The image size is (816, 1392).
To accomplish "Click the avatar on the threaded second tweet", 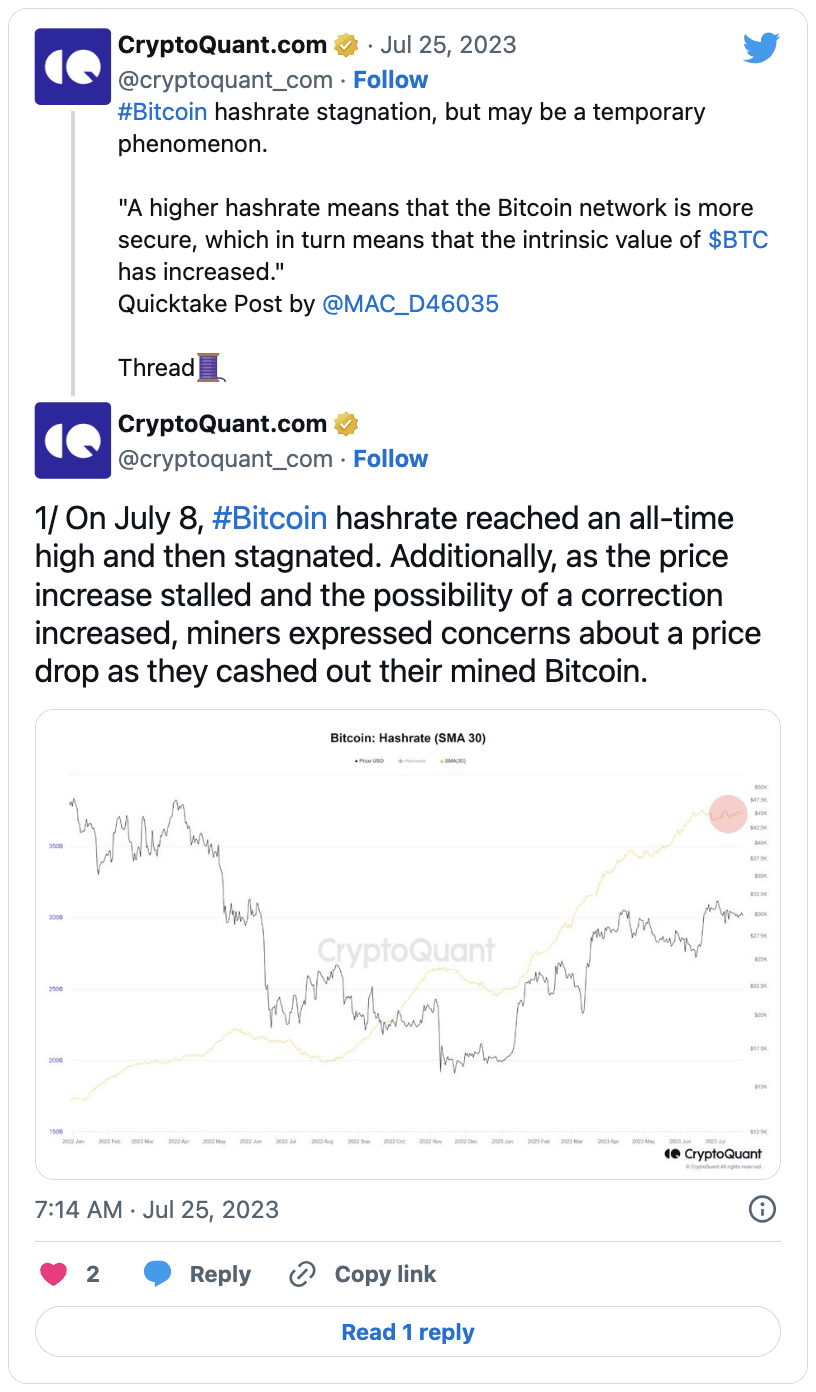I will coord(72,441).
